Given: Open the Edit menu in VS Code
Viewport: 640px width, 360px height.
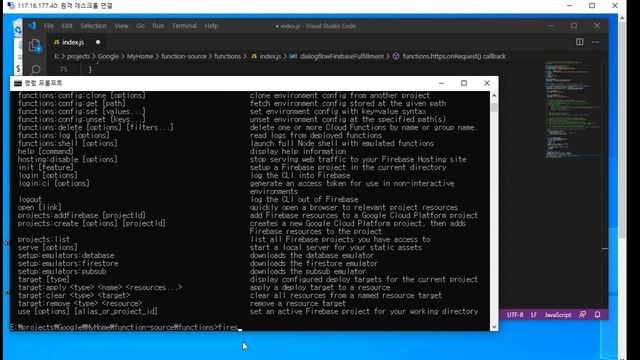Looking at the screenshot, I should coord(67,26).
